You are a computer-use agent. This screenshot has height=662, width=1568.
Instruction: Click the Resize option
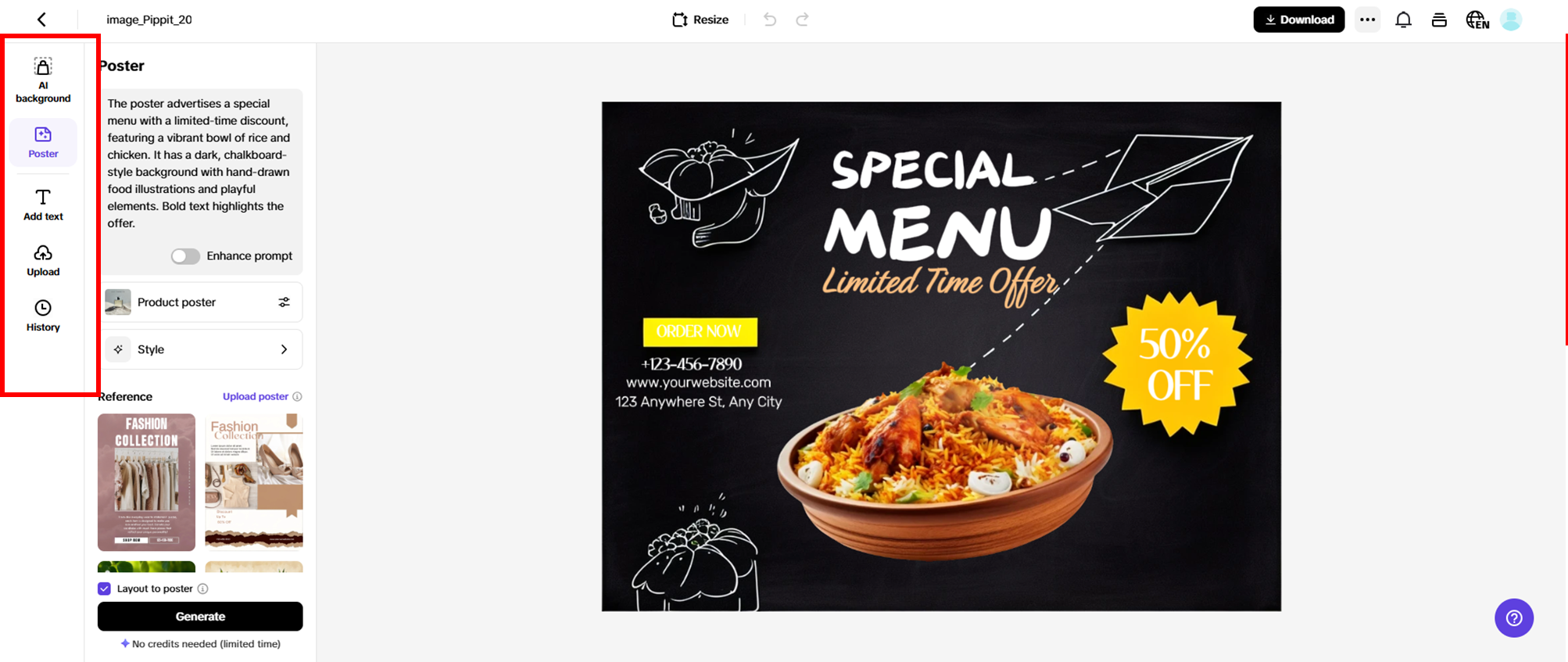coord(700,20)
